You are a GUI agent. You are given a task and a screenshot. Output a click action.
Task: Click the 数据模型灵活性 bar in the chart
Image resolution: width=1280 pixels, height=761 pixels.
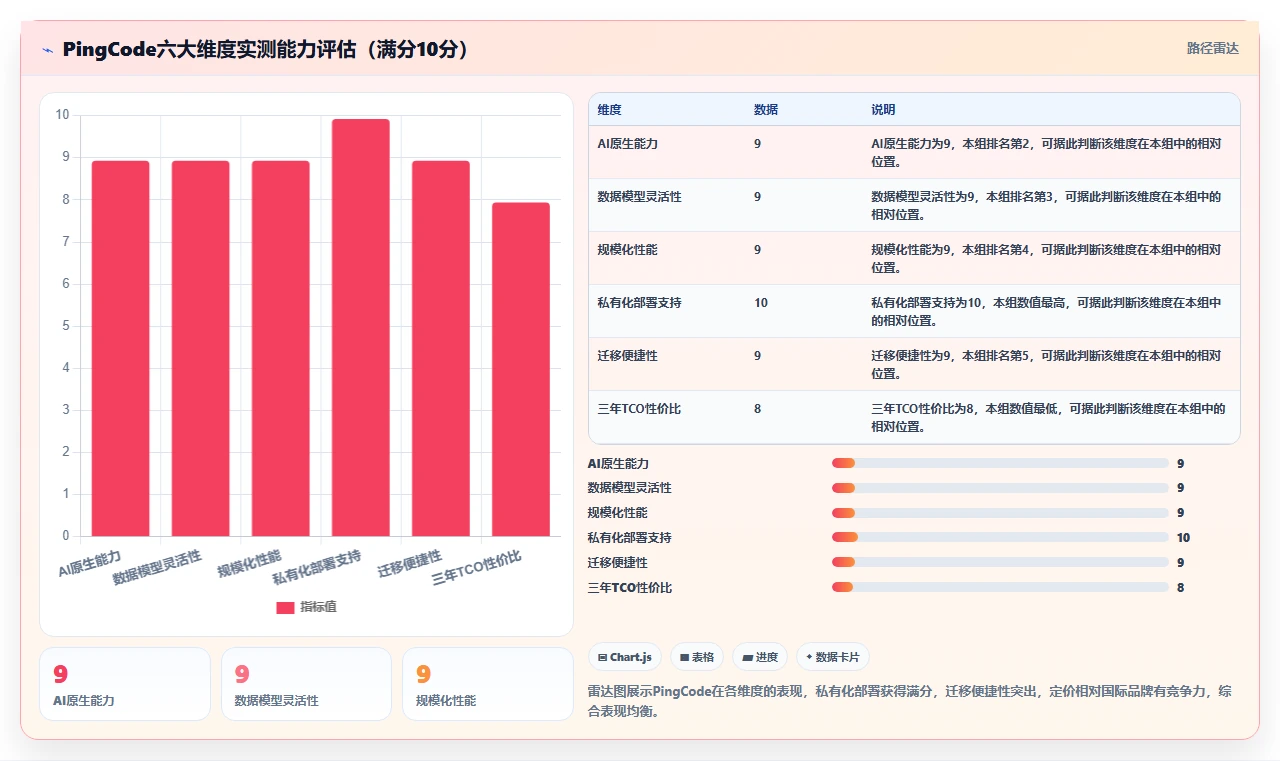200,348
